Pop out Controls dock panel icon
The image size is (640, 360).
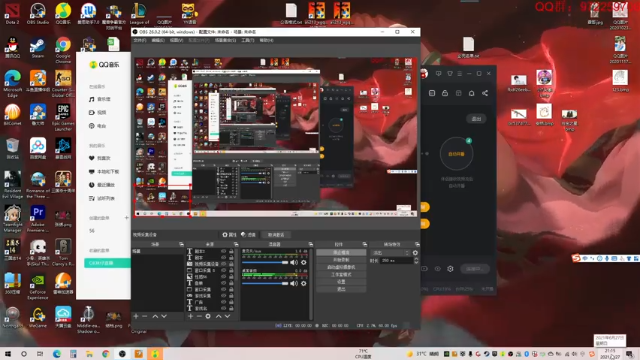364,244
